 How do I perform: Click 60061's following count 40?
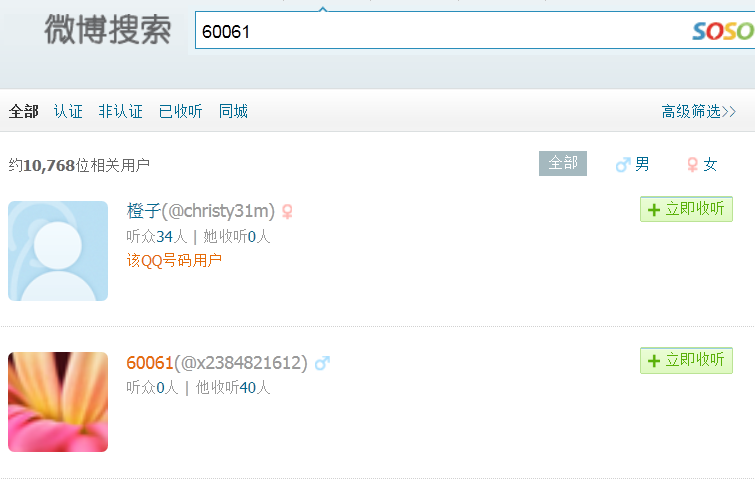click(x=247, y=387)
